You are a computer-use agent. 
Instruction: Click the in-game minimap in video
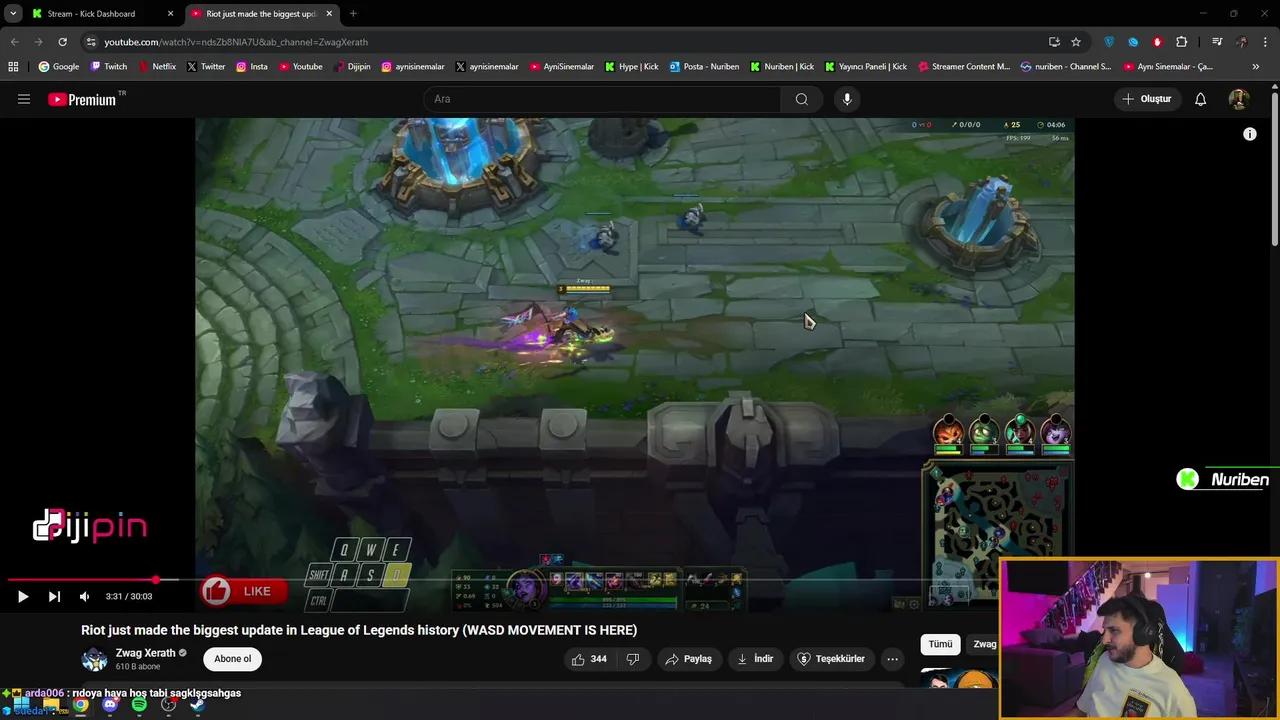click(x=996, y=536)
